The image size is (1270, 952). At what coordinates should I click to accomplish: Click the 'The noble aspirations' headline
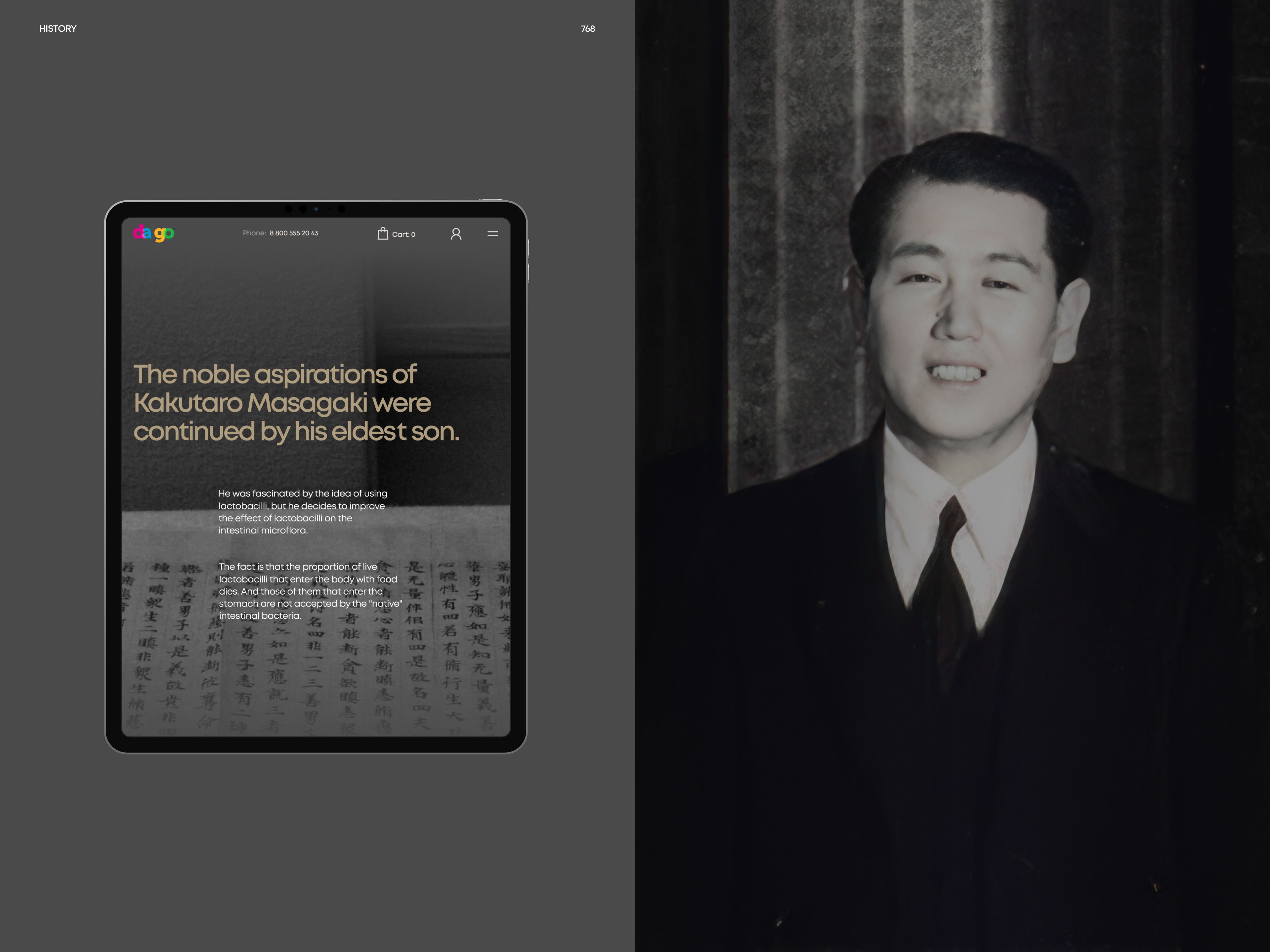click(x=296, y=402)
